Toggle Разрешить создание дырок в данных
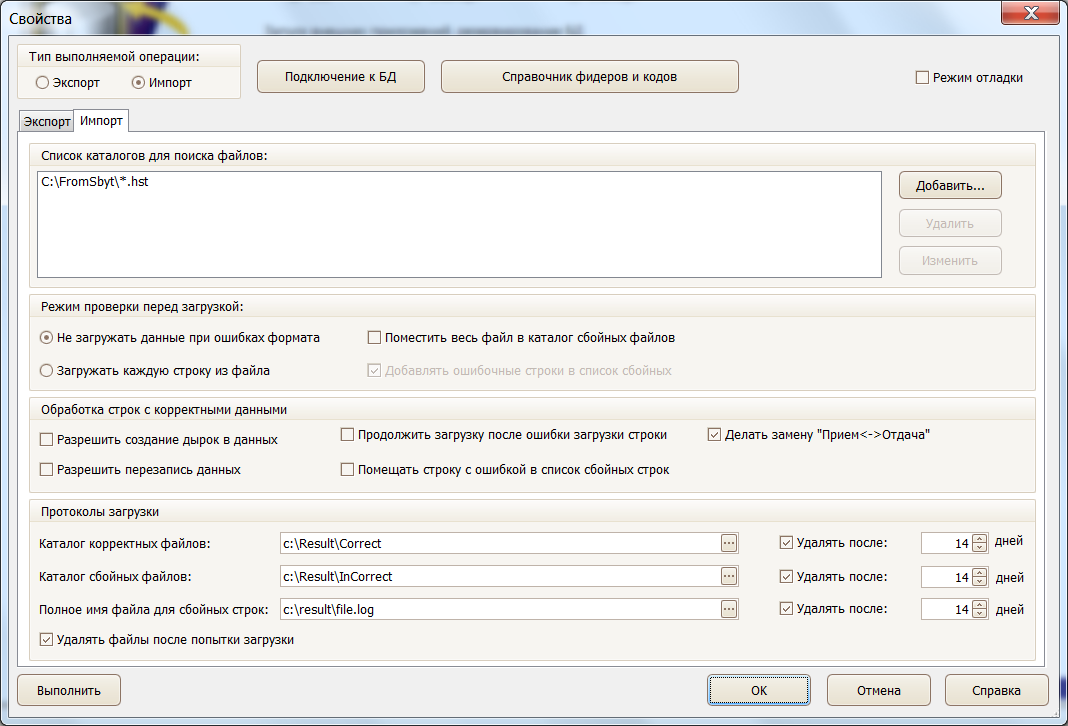The width and height of the screenshot is (1068, 726). click(47, 439)
